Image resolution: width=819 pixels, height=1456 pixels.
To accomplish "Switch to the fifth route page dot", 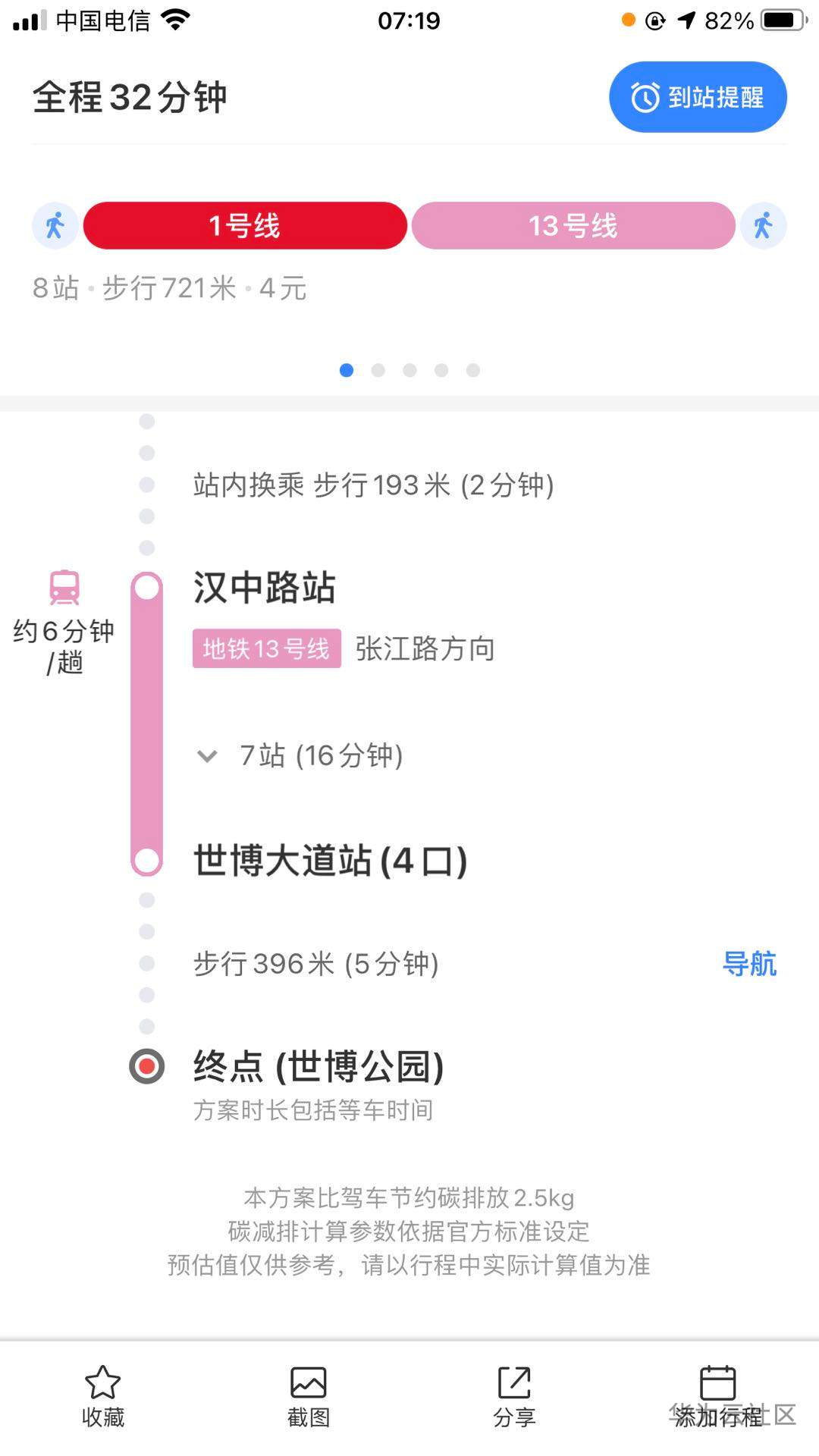I will click(473, 370).
